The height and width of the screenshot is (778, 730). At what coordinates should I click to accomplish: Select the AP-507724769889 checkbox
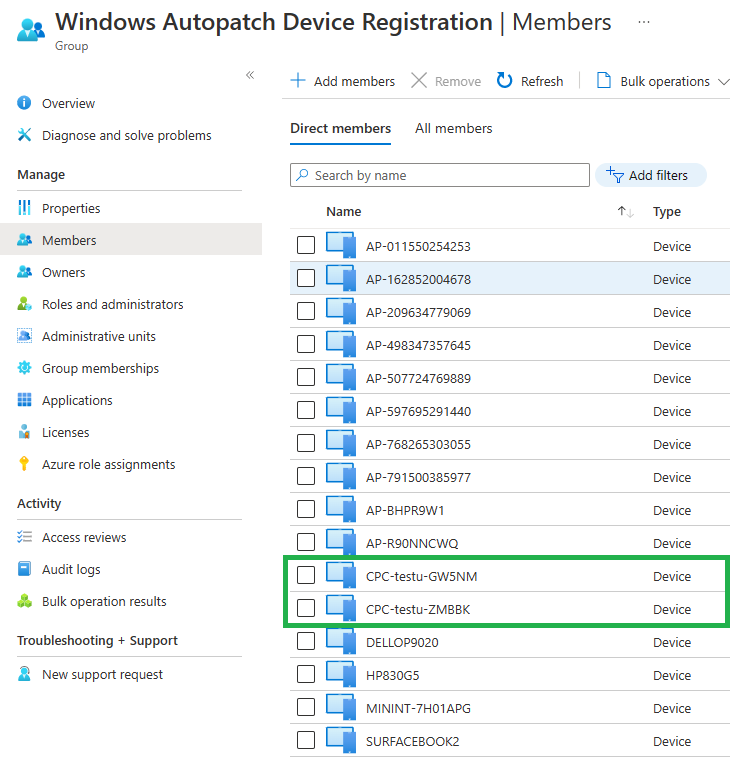(306, 377)
